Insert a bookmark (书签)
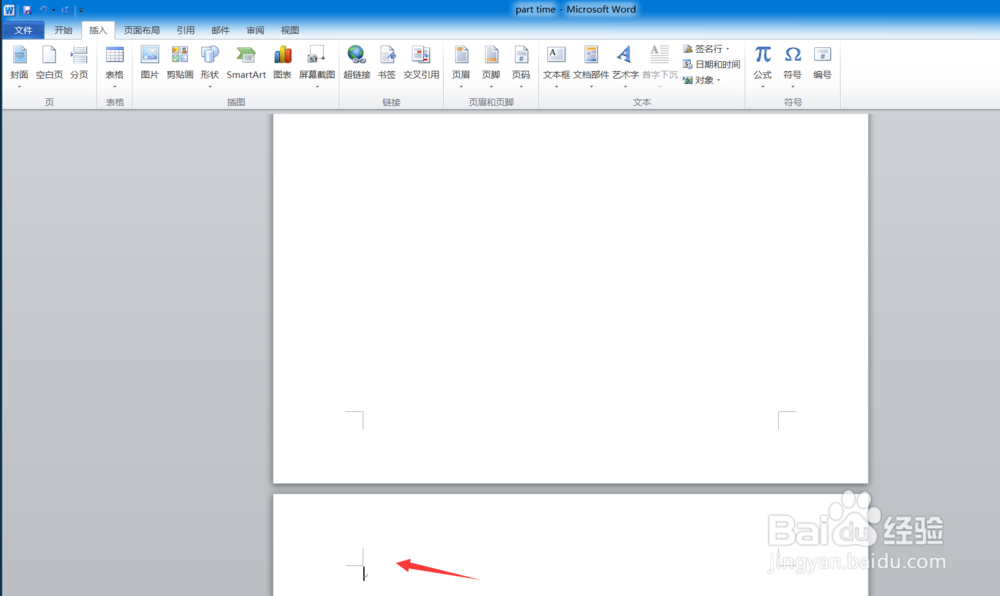The height and width of the screenshot is (596, 1000). click(386, 63)
